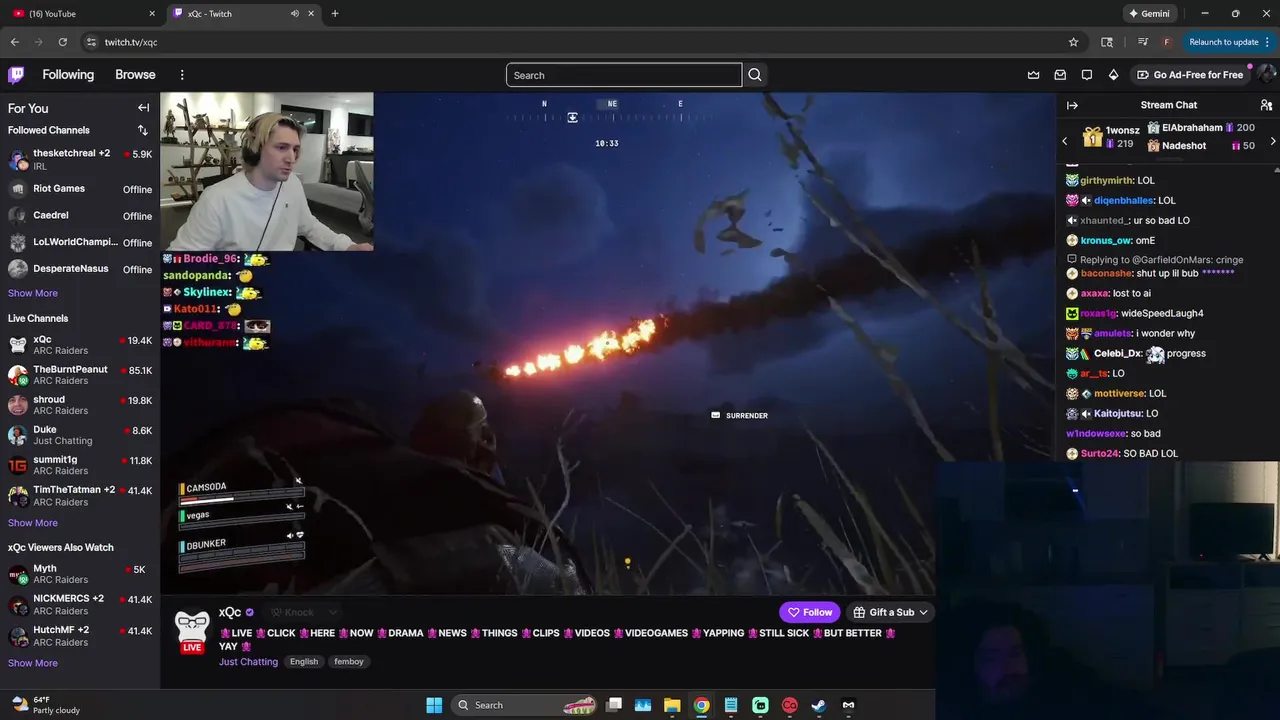Open File Explorer from taskbar
The width and height of the screenshot is (1280, 720).
(x=672, y=705)
